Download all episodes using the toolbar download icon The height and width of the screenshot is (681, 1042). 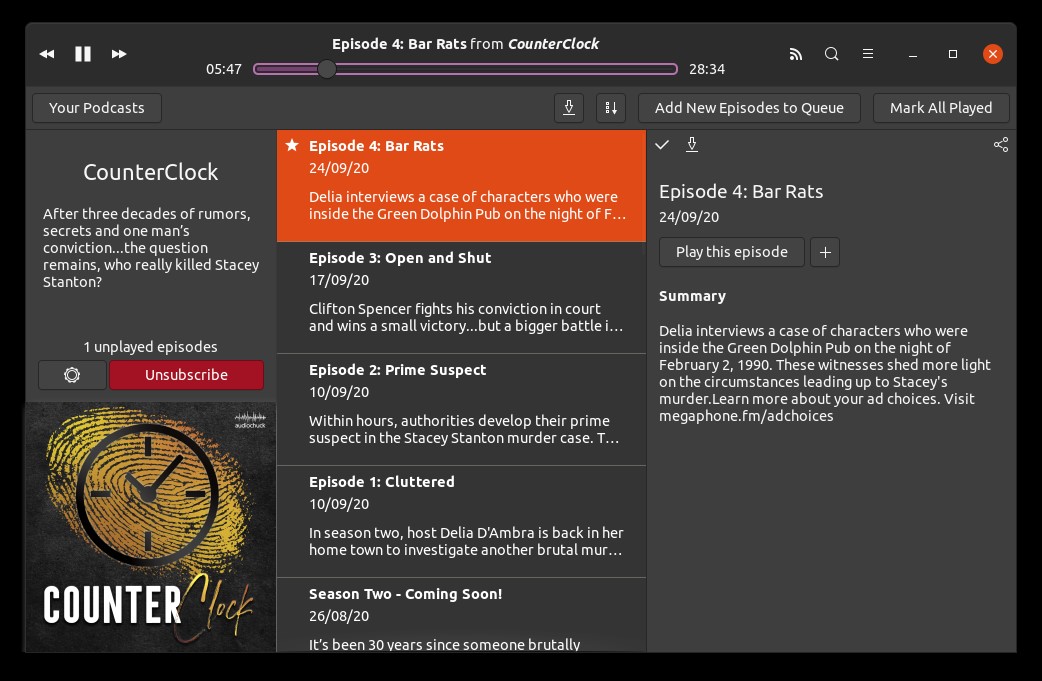point(569,108)
